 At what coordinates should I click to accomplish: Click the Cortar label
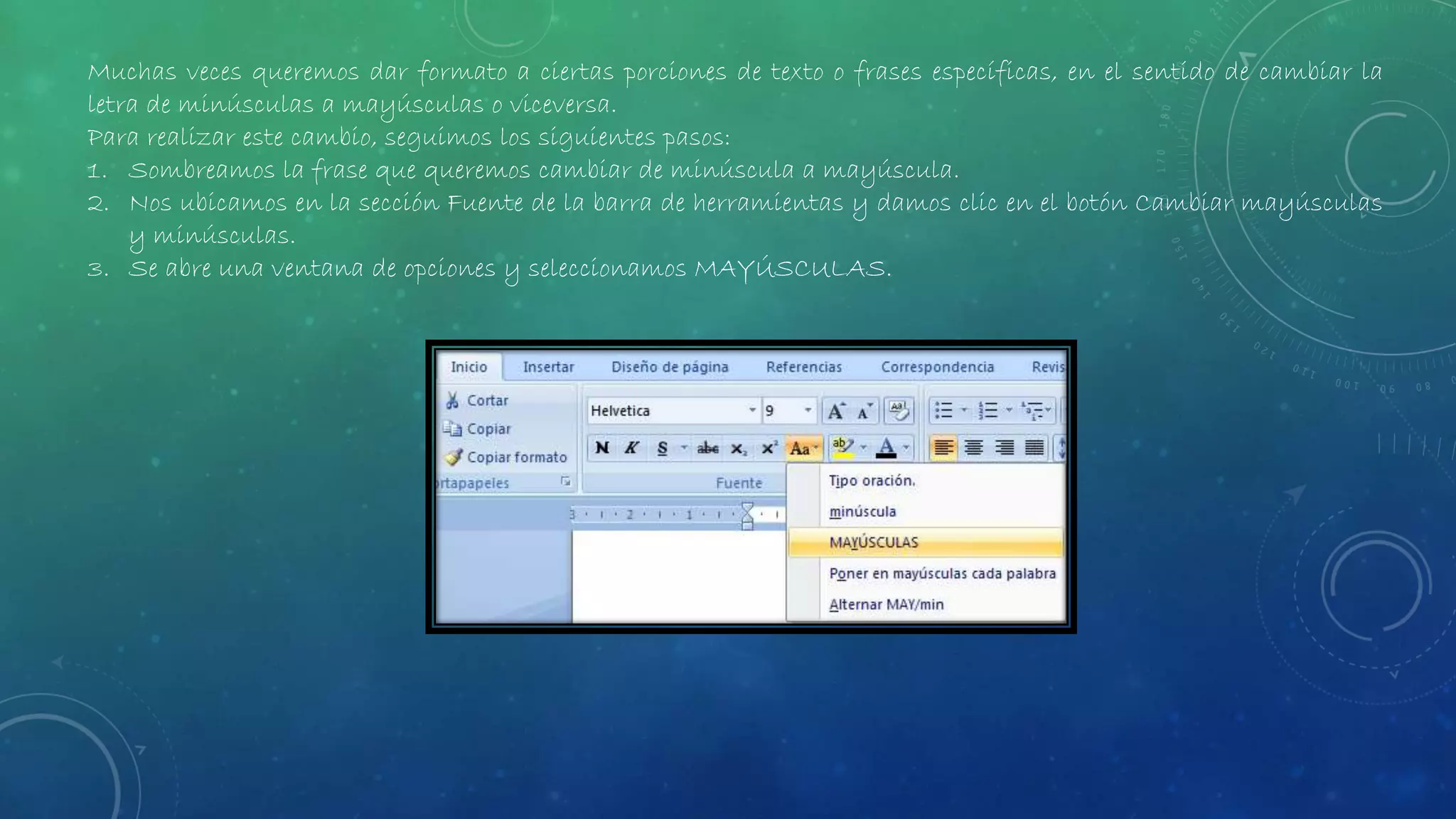487,400
